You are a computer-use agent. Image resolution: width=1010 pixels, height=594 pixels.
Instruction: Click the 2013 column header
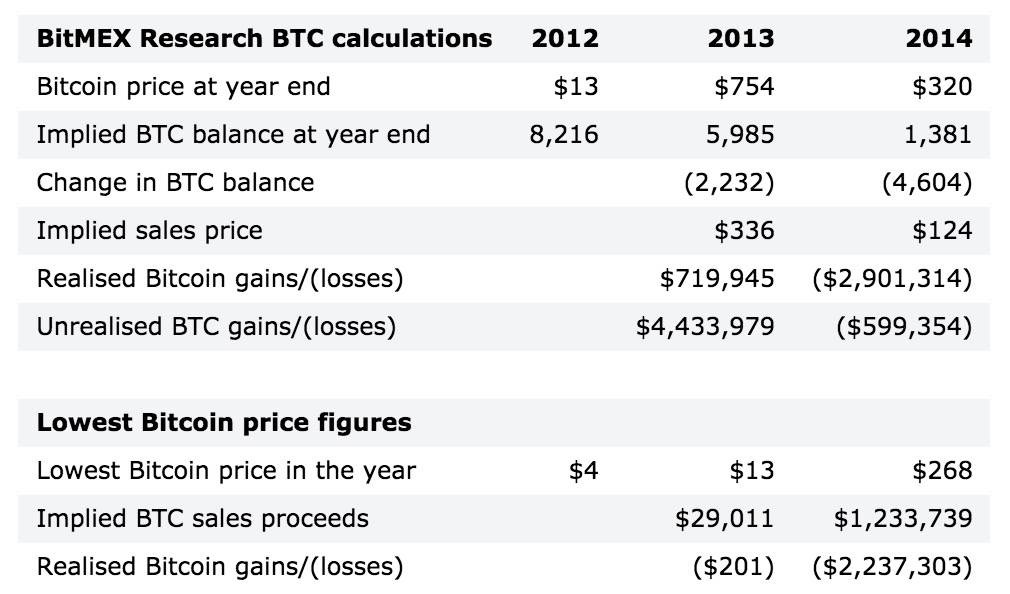pyautogui.click(x=741, y=39)
